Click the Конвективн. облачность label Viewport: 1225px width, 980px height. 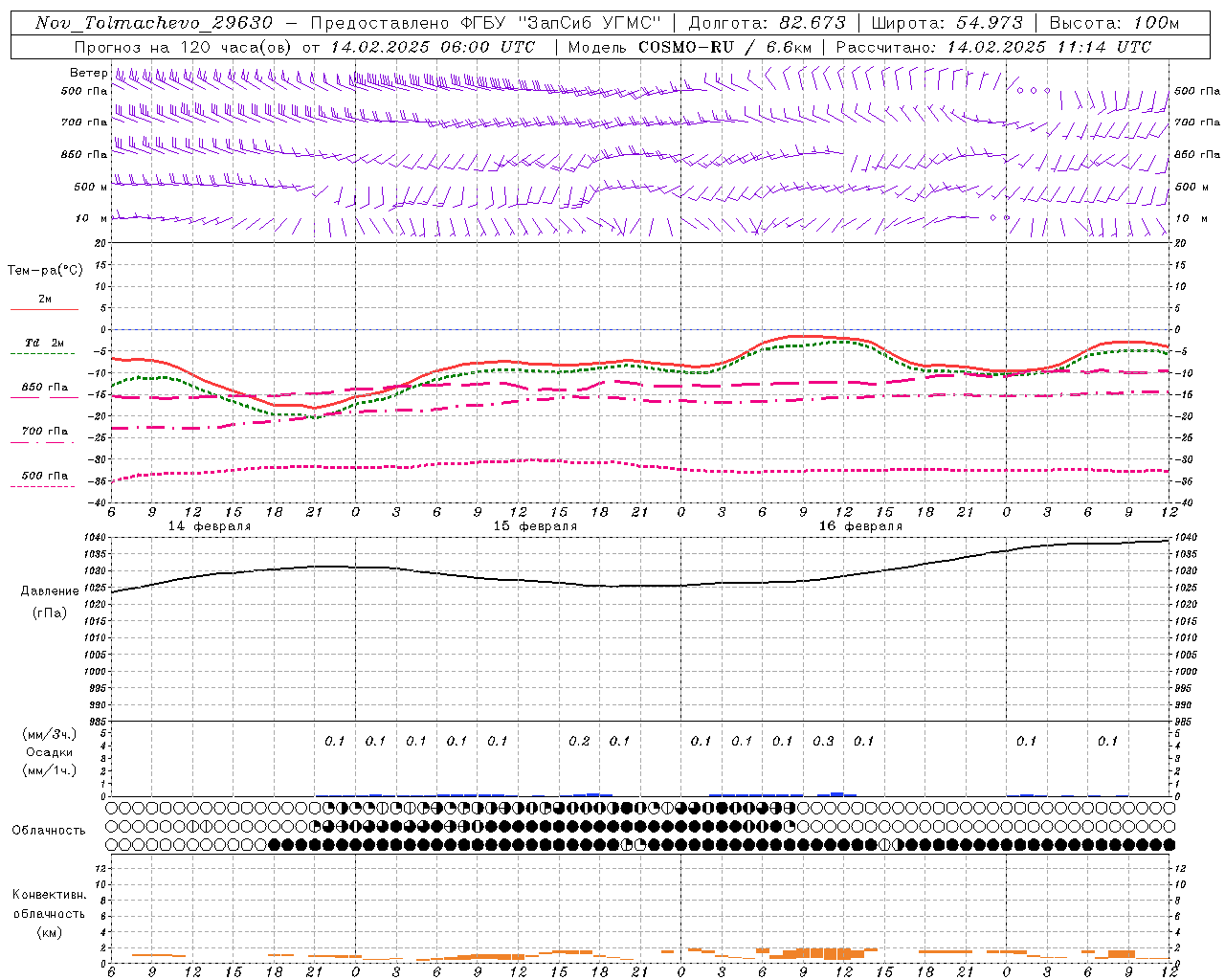pyautogui.click(x=49, y=904)
